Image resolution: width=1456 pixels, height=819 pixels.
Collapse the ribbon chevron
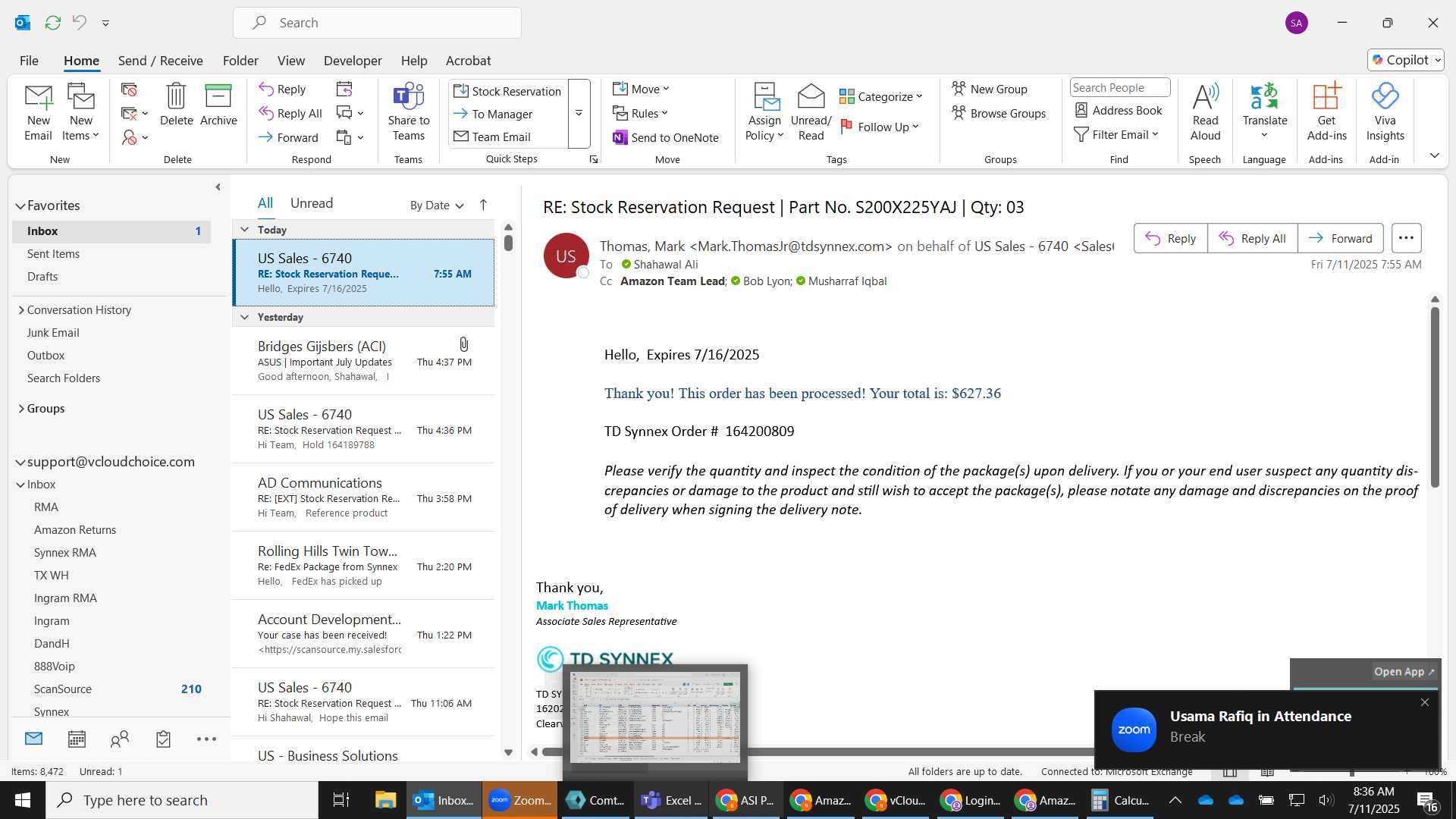[1434, 155]
